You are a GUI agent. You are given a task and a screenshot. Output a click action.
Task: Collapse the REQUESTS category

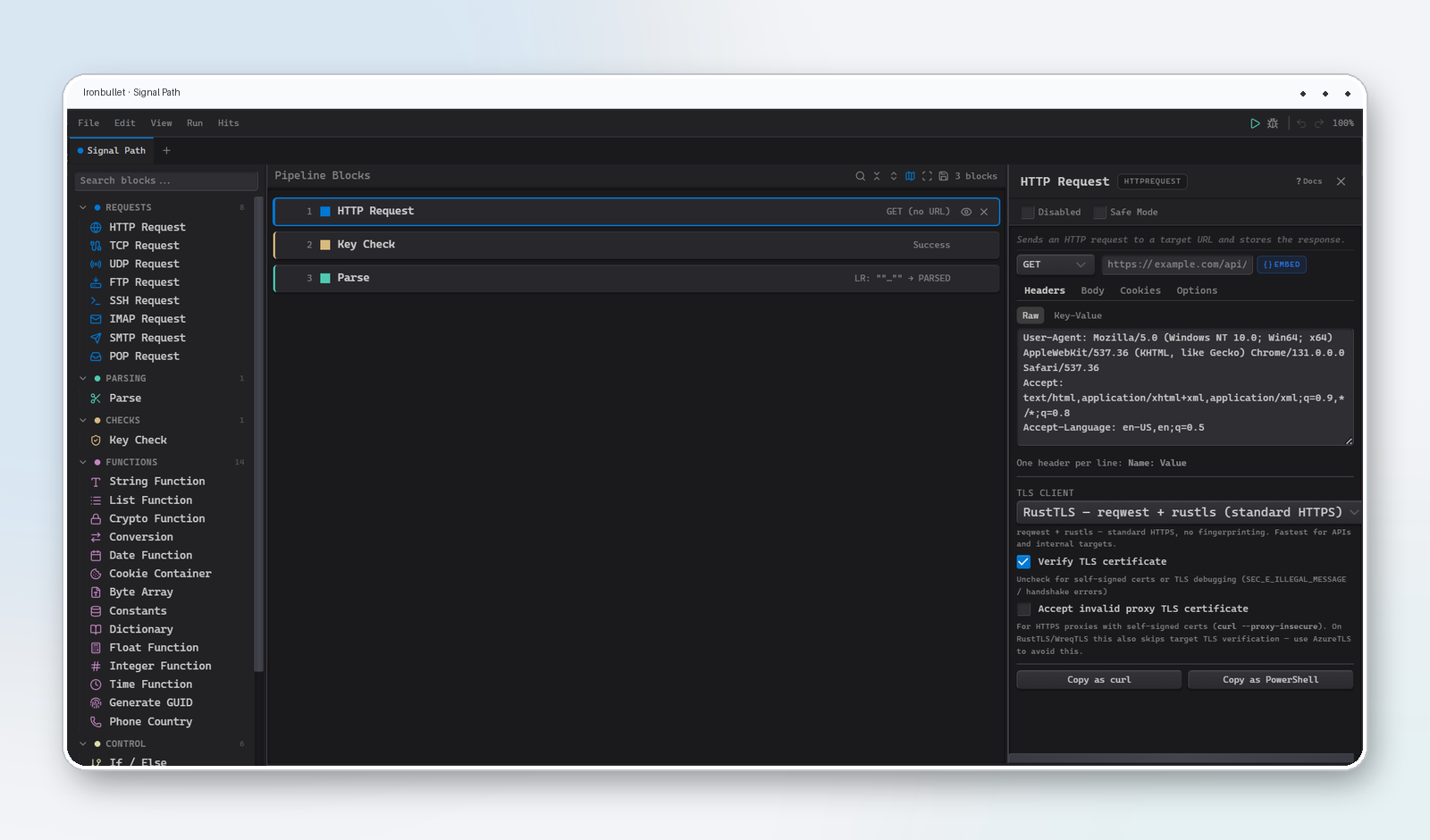(x=83, y=207)
